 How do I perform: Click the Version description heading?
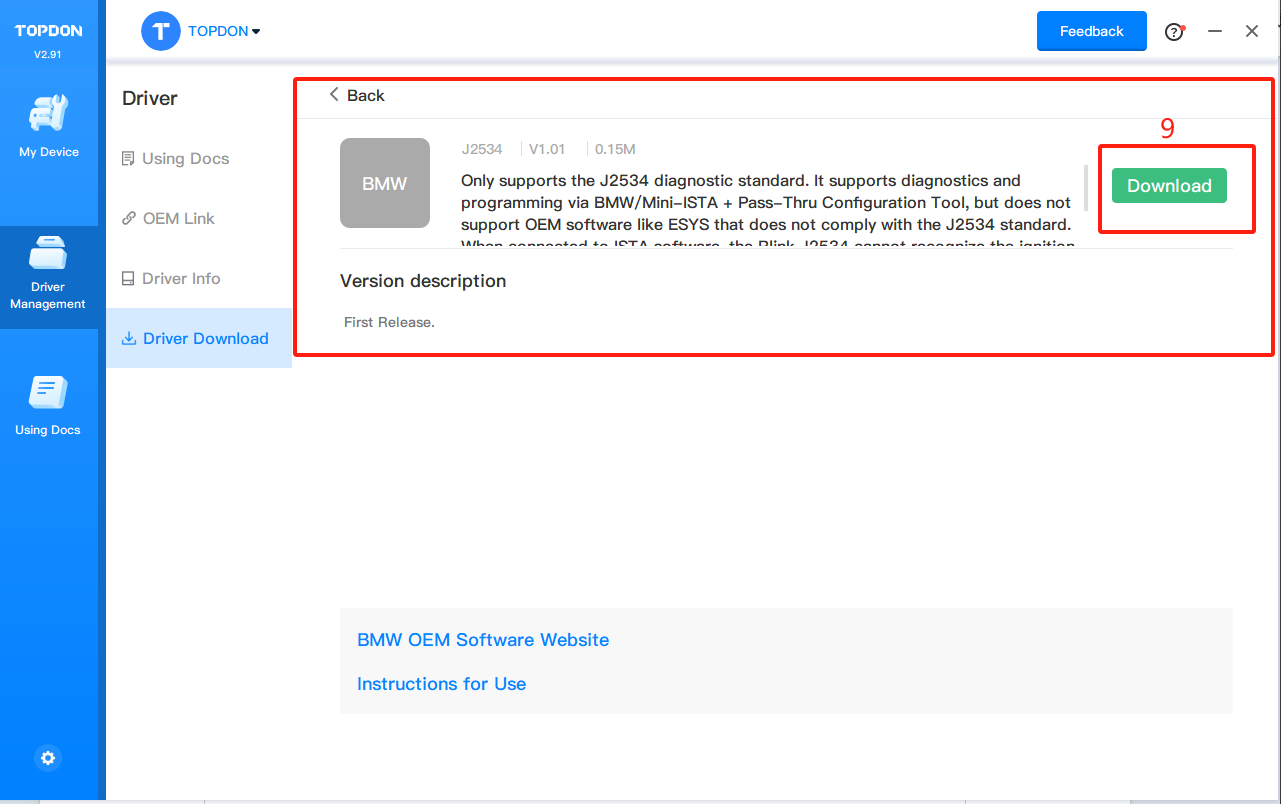pos(423,281)
